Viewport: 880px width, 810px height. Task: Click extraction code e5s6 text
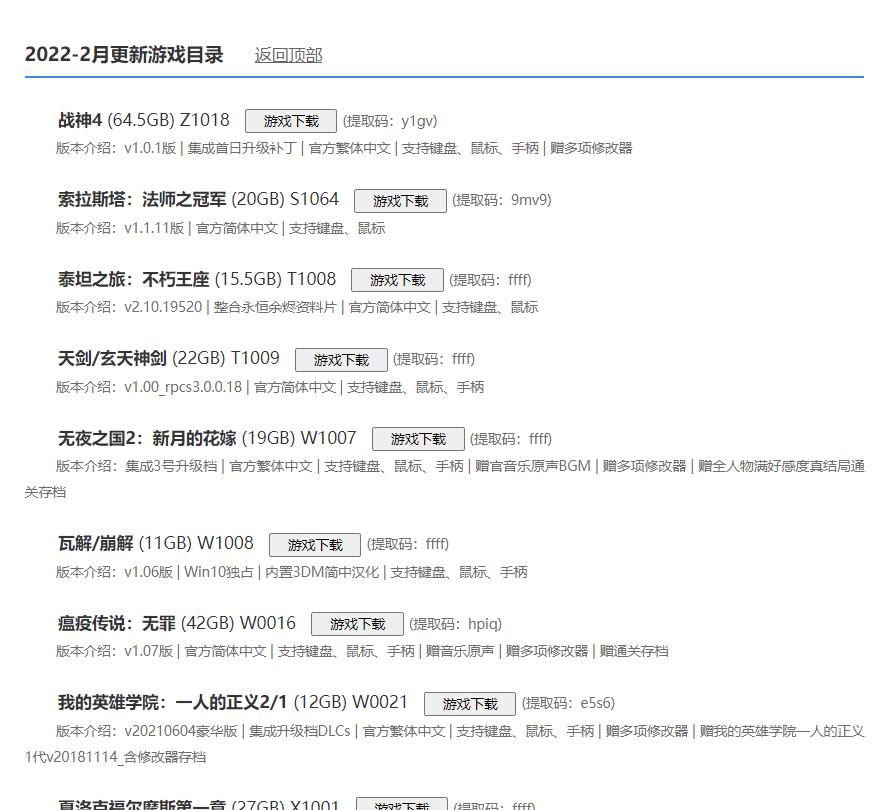597,703
